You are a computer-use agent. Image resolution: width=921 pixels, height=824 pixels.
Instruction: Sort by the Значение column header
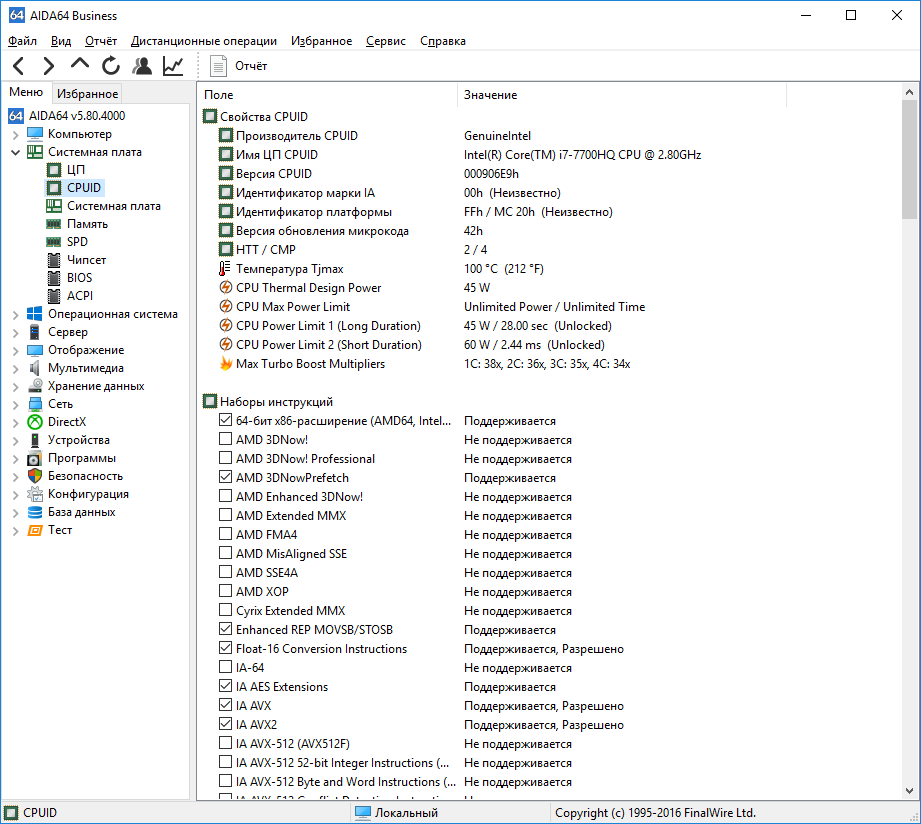(621, 95)
